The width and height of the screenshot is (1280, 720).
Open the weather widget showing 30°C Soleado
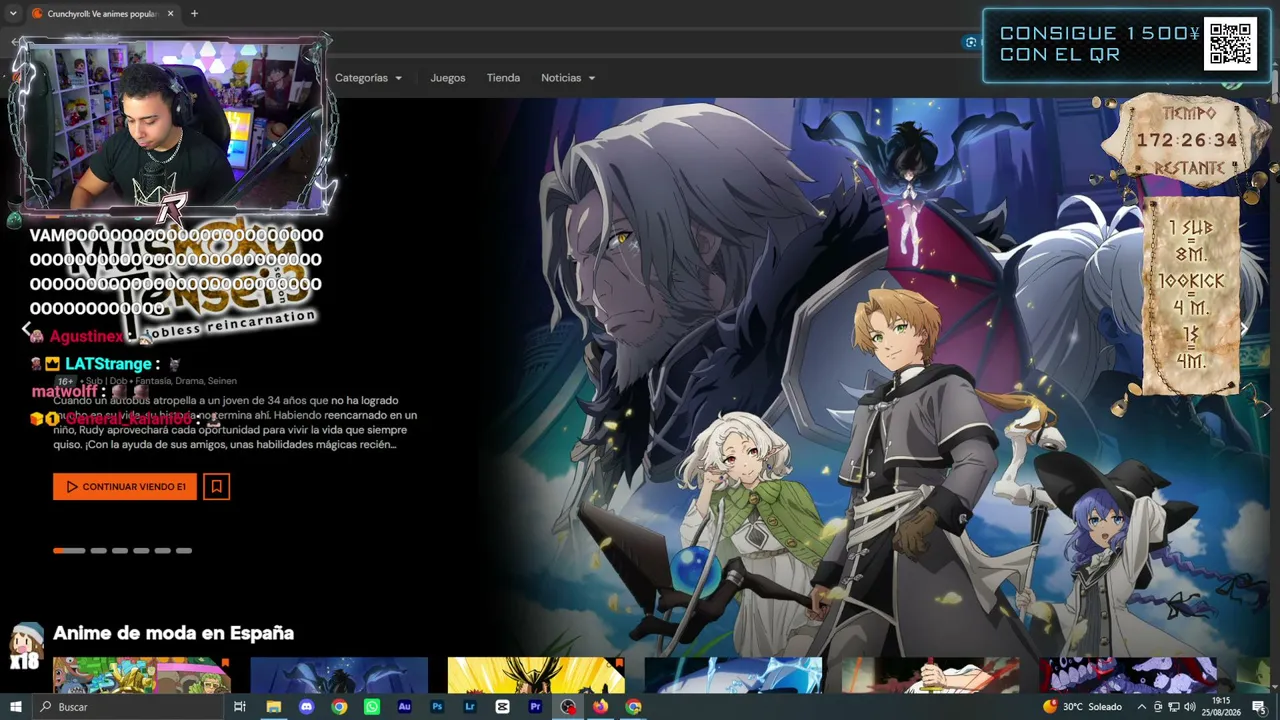point(1082,707)
